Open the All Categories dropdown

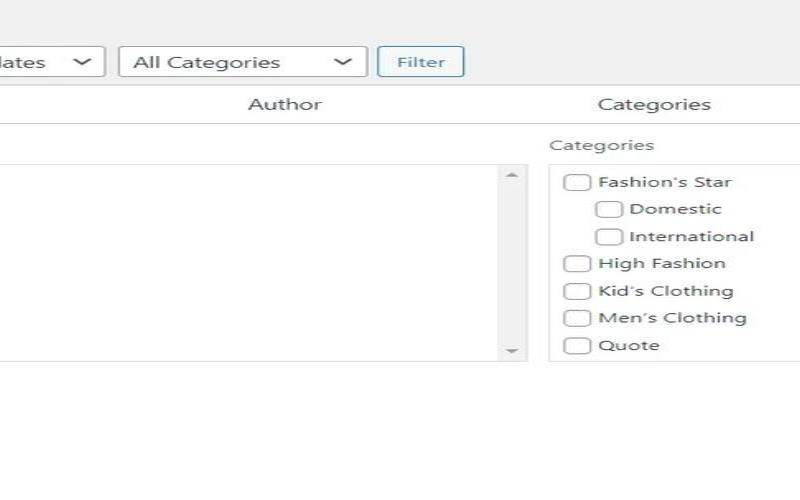tap(242, 62)
